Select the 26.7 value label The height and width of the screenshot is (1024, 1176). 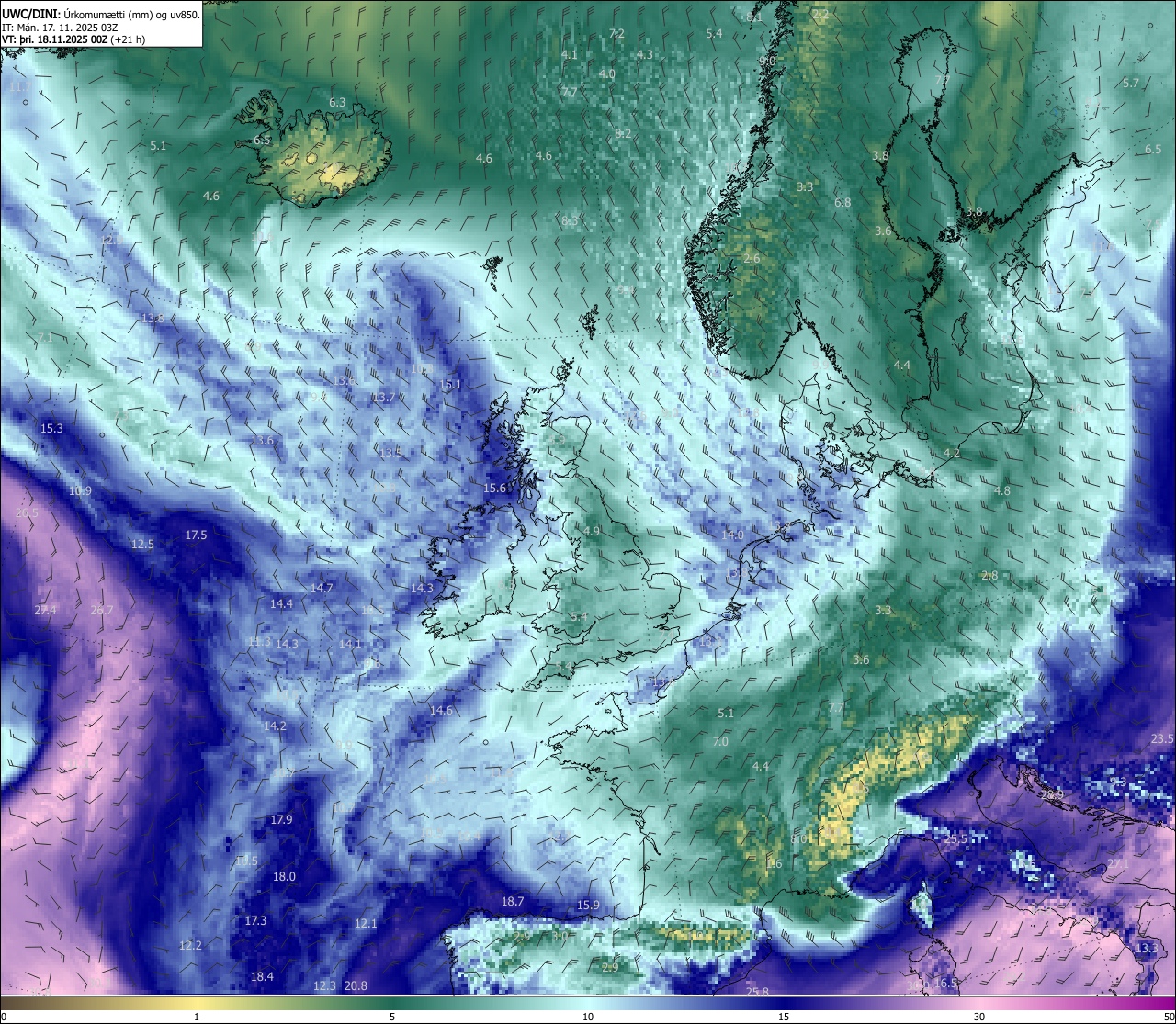tap(102, 611)
